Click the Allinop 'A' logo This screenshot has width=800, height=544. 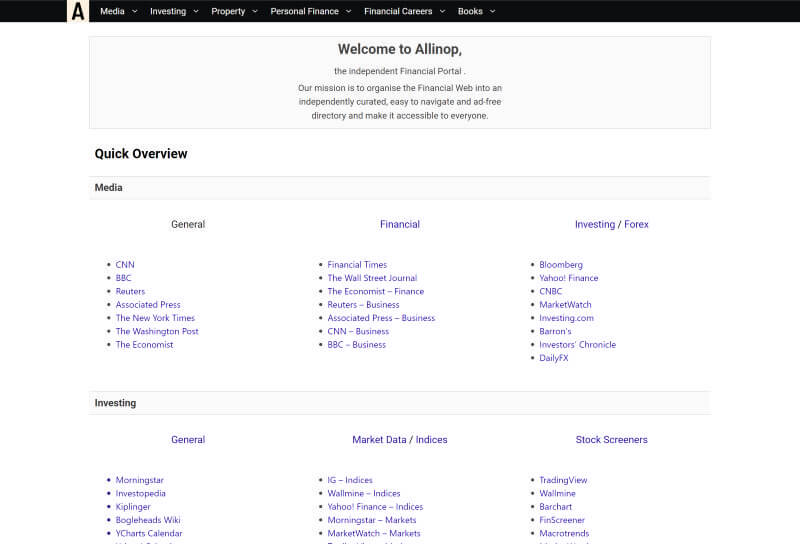pos(78,11)
